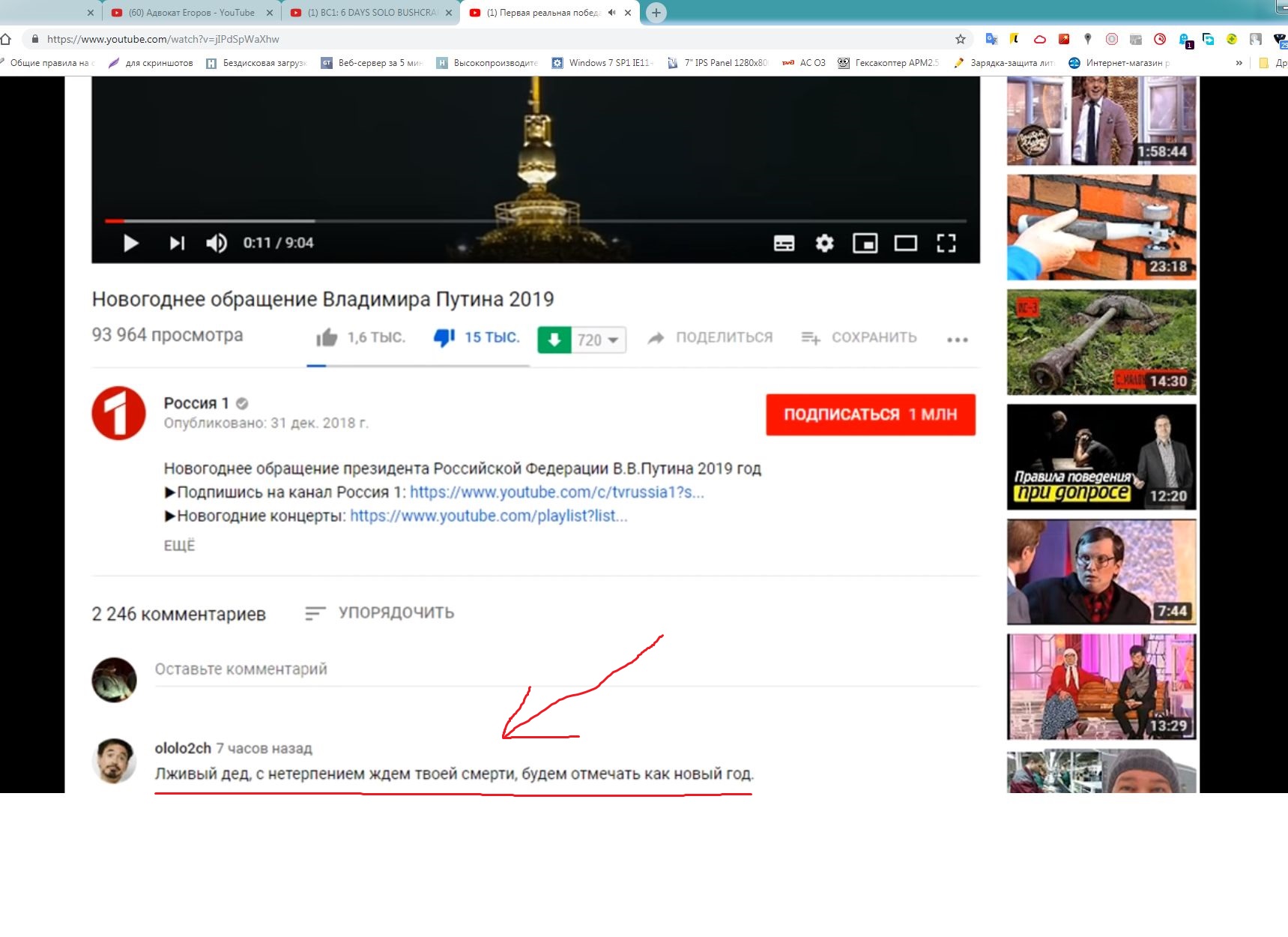Open the three-dot more actions menu
This screenshot has width=1288, height=937.
(x=957, y=340)
